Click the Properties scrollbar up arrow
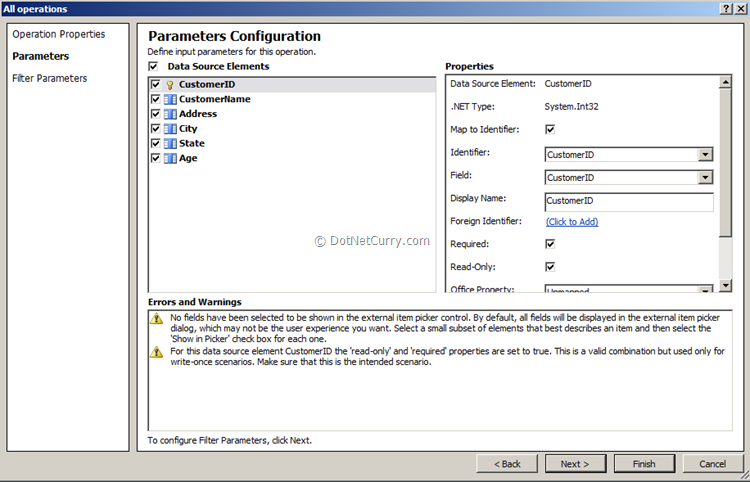Image resolution: width=750 pixels, height=482 pixels. pos(725,82)
